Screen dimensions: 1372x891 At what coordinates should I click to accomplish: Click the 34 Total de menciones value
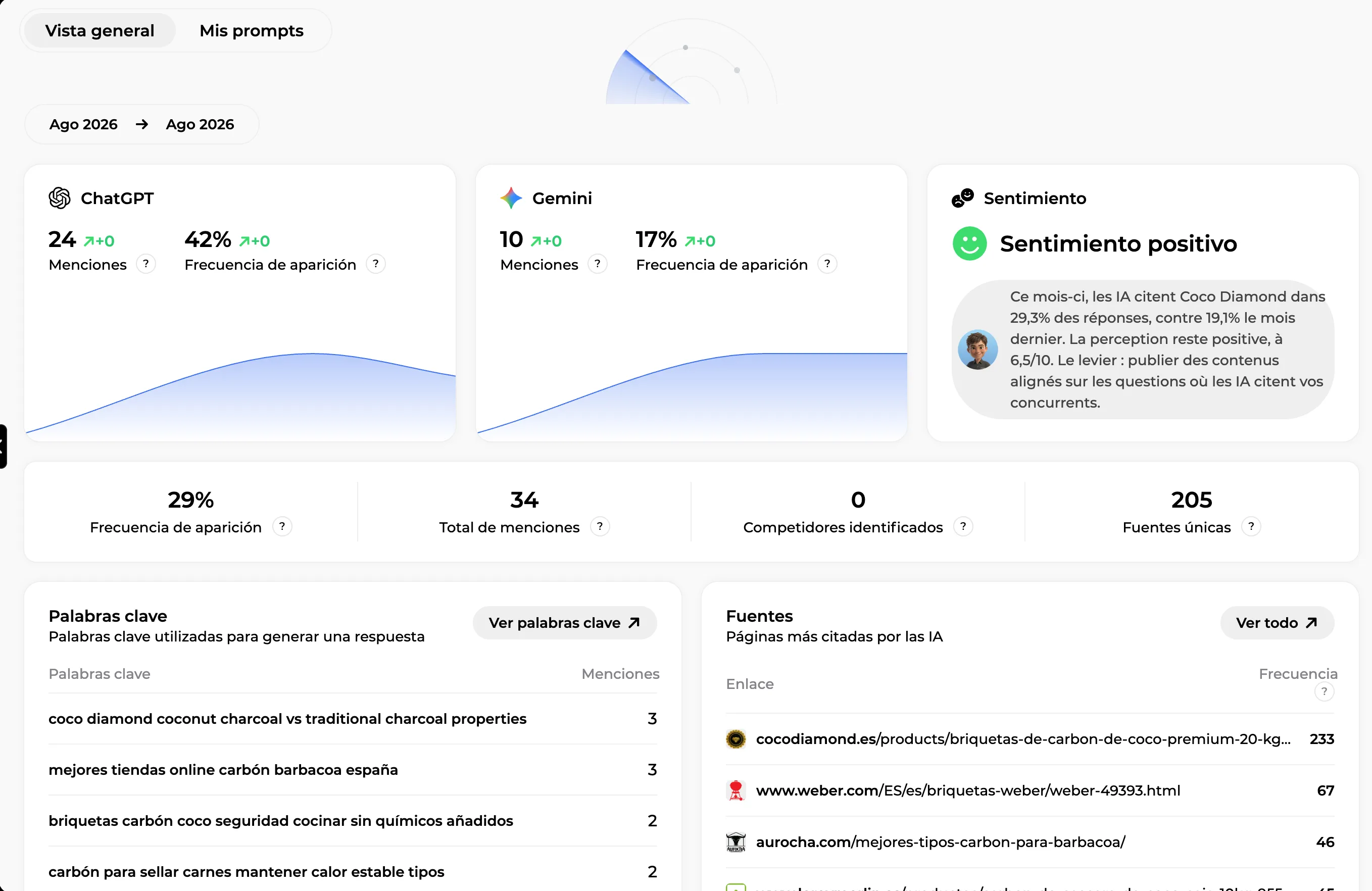[524, 500]
